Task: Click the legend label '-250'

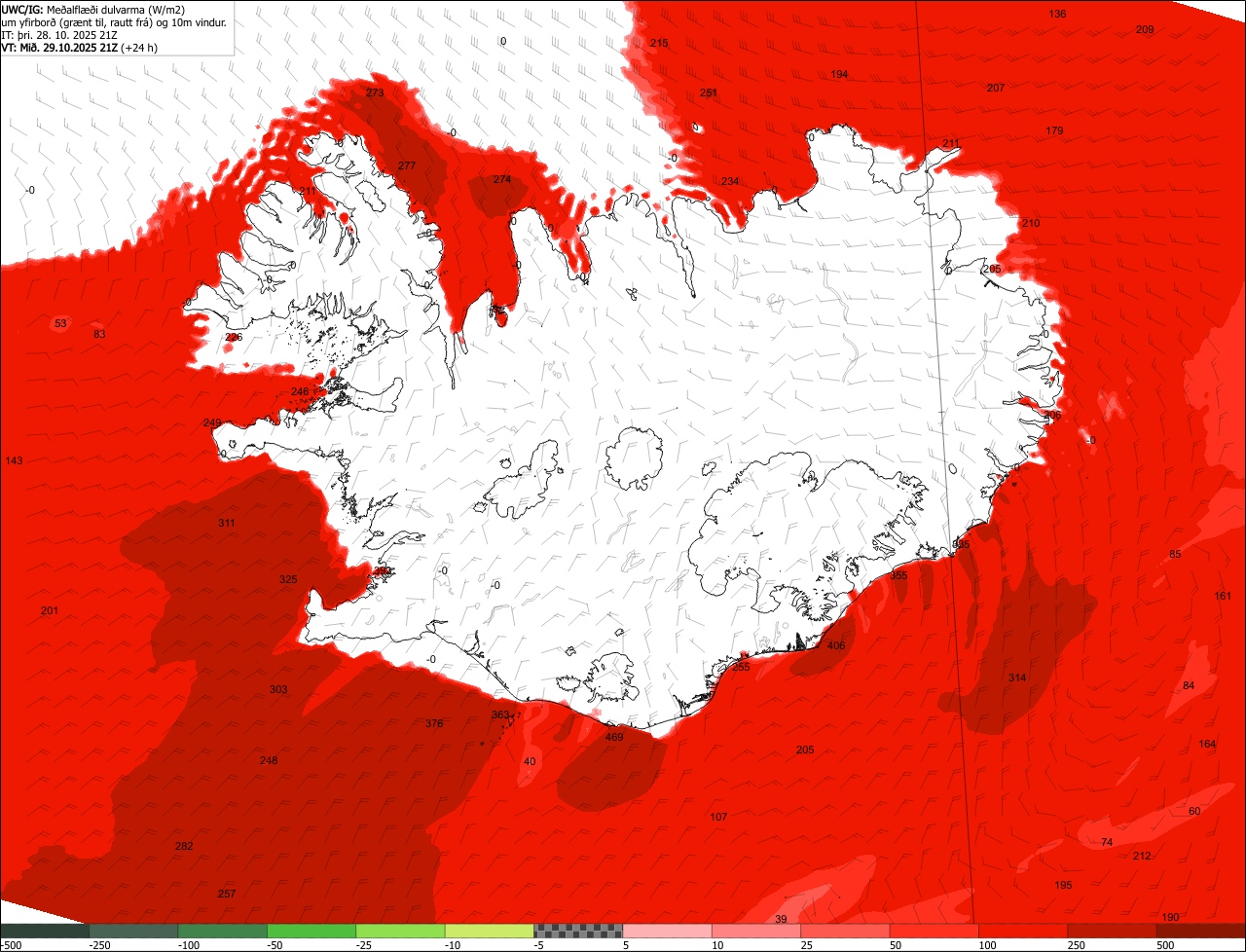Action: [x=98, y=945]
